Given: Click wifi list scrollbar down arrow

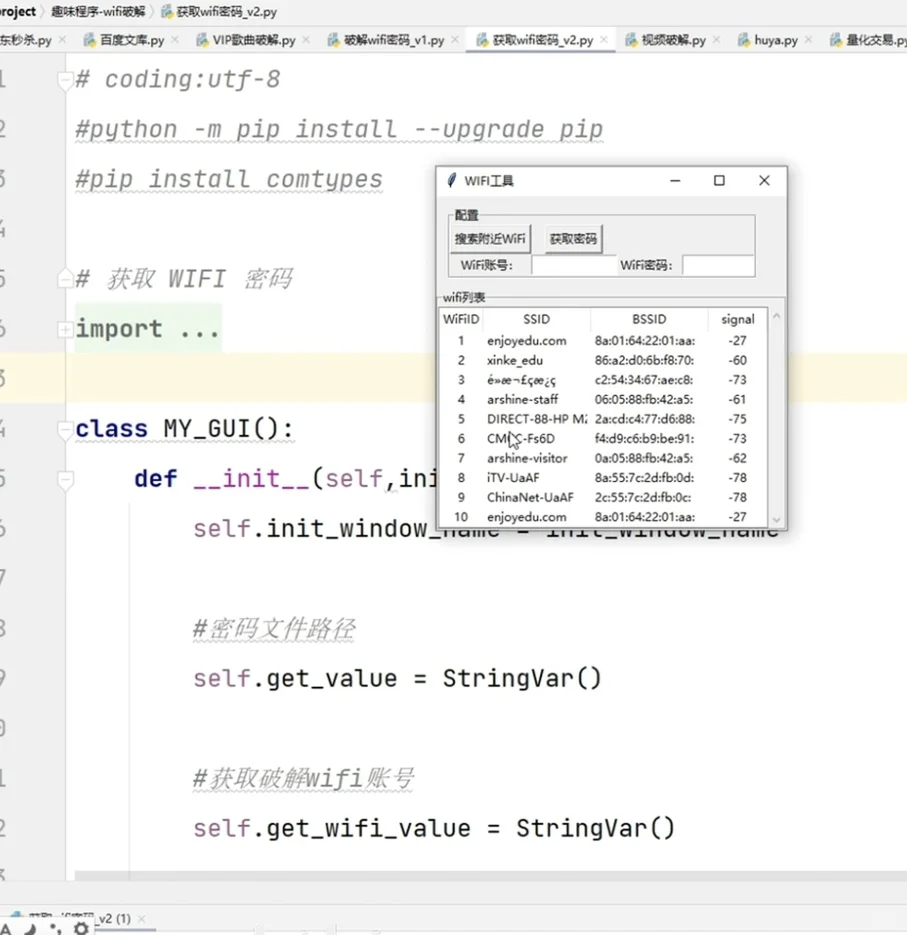Looking at the screenshot, I should pyautogui.click(x=776, y=519).
